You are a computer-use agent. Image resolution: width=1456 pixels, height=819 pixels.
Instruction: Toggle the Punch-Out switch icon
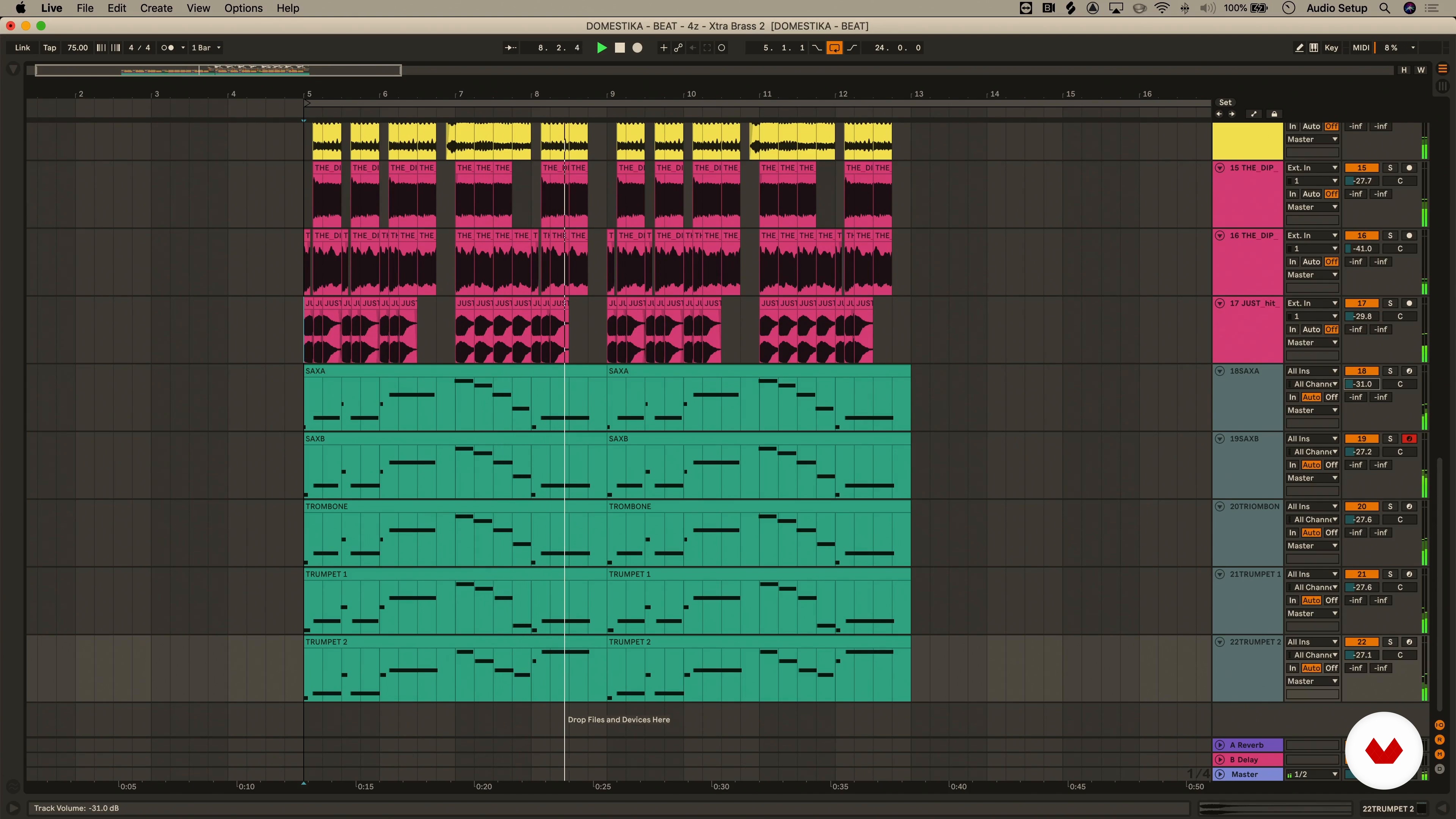point(852,48)
